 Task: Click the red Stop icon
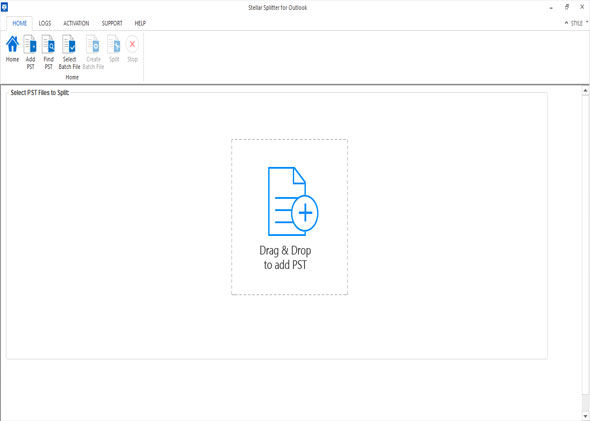point(132,44)
